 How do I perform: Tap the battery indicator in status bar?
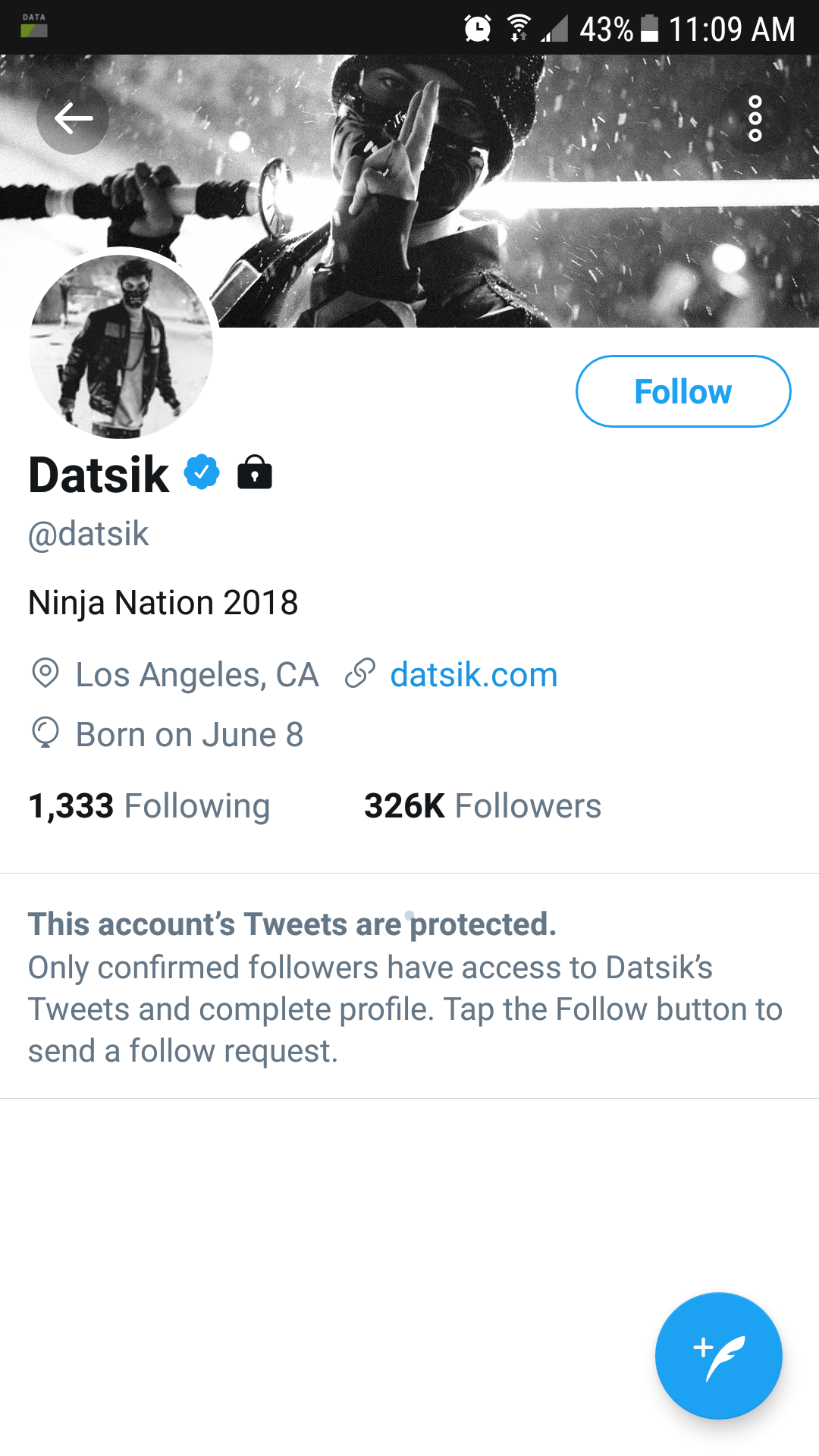pyautogui.click(x=650, y=29)
